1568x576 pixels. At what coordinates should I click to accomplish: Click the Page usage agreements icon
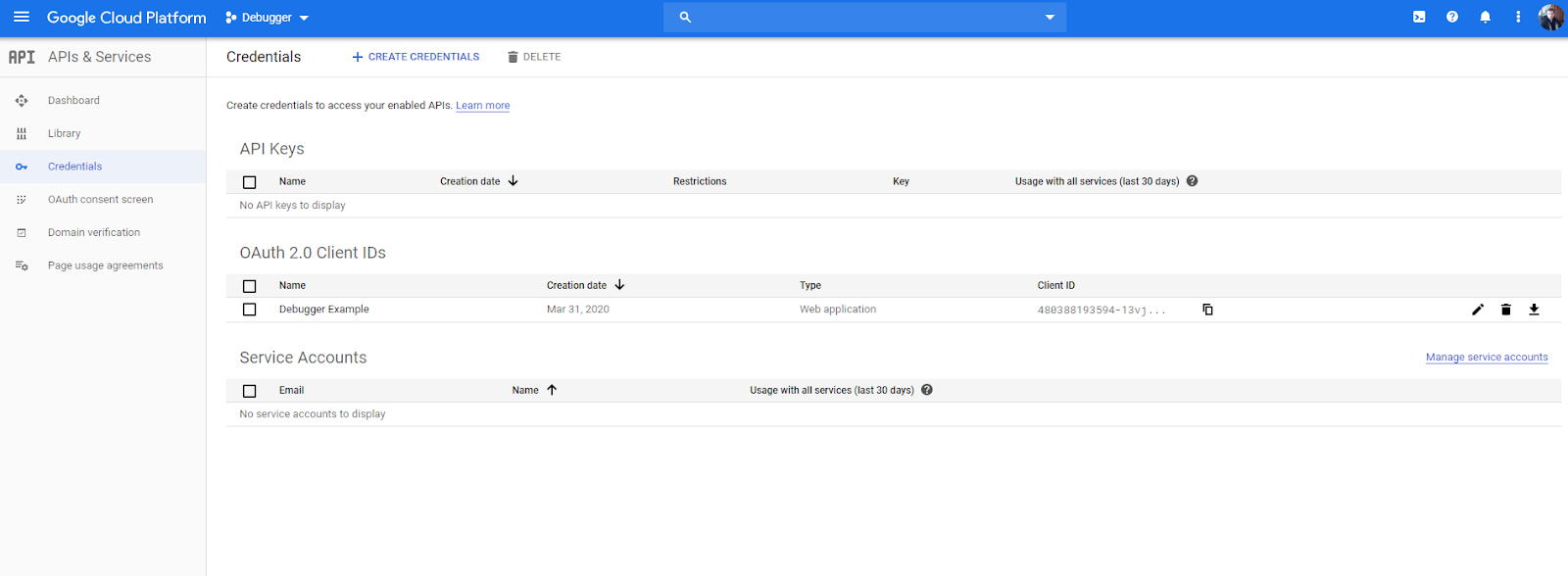point(22,265)
